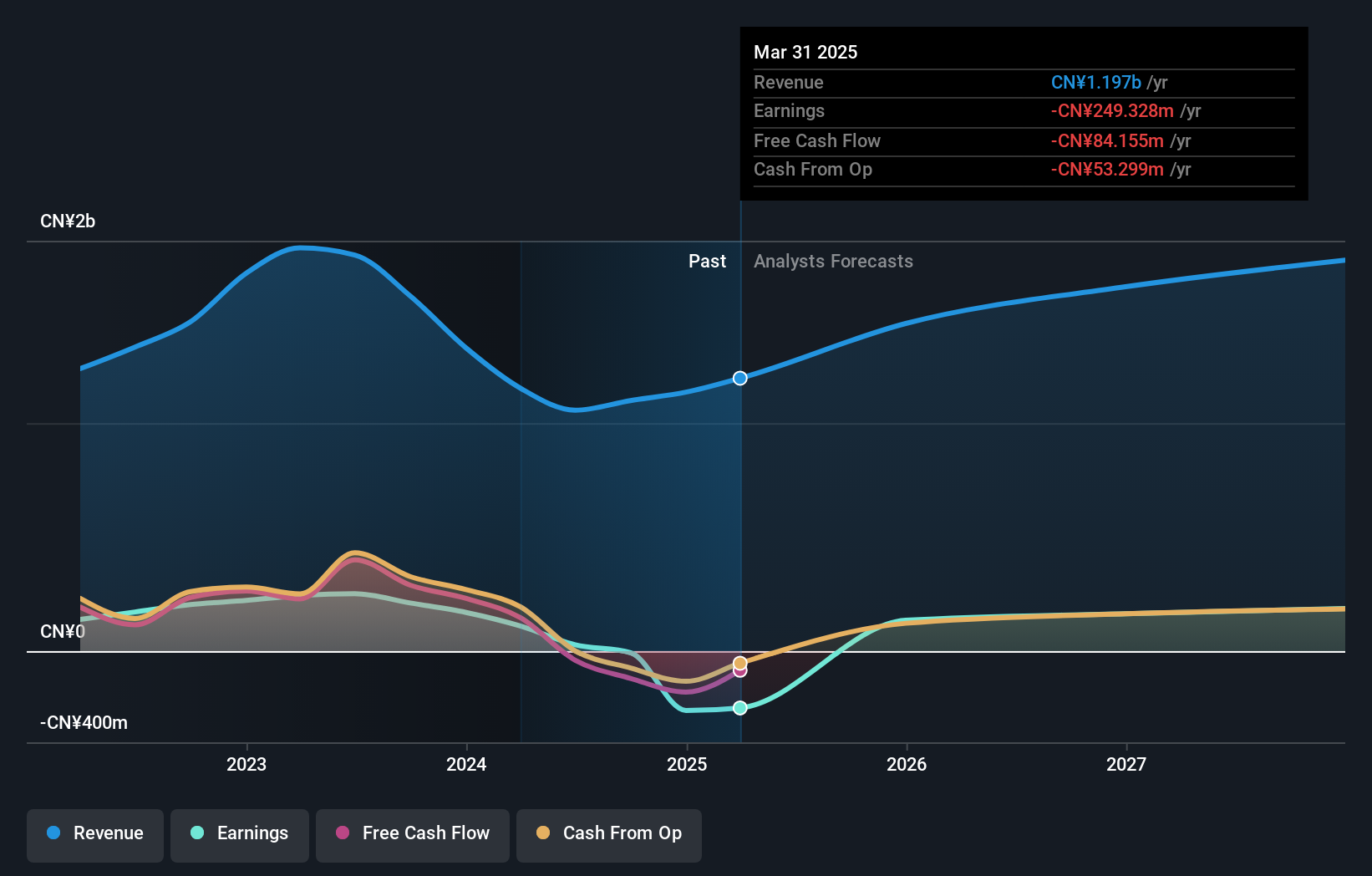Click the Revenue row label in tooltip

click(789, 83)
